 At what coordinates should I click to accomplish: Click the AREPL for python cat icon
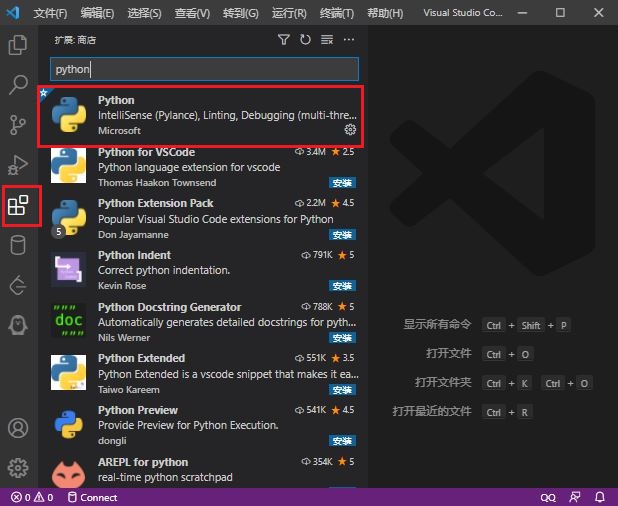[x=69, y=473]
